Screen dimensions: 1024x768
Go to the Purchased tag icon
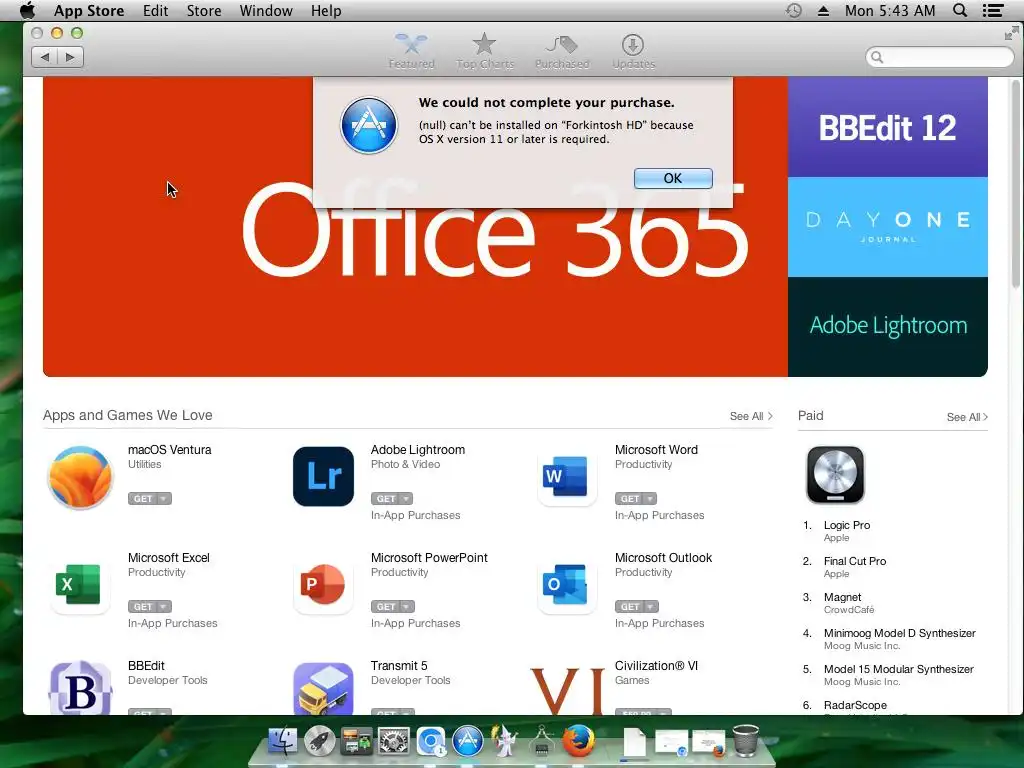(x=562, y=44)
